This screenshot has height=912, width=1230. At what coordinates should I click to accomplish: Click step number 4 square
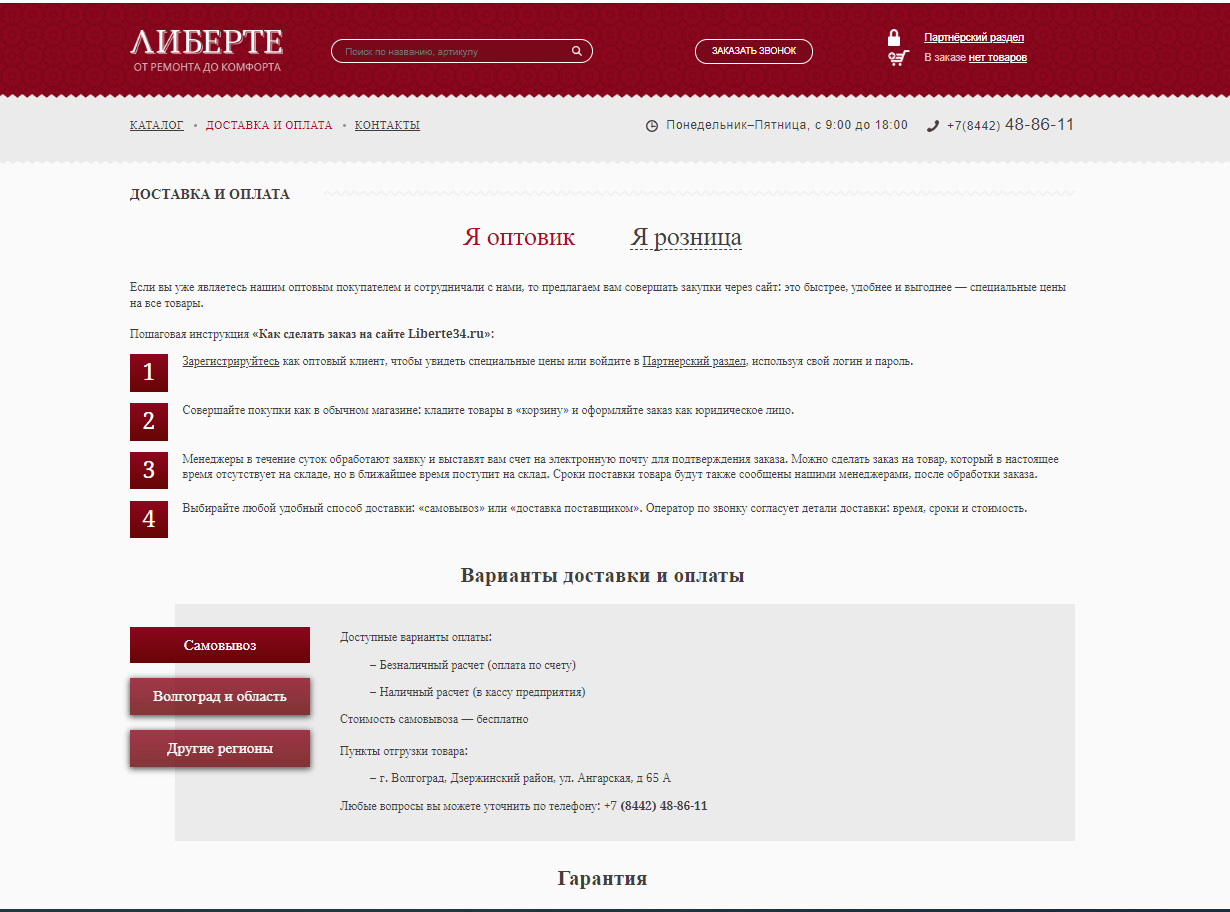coord(149,519)
